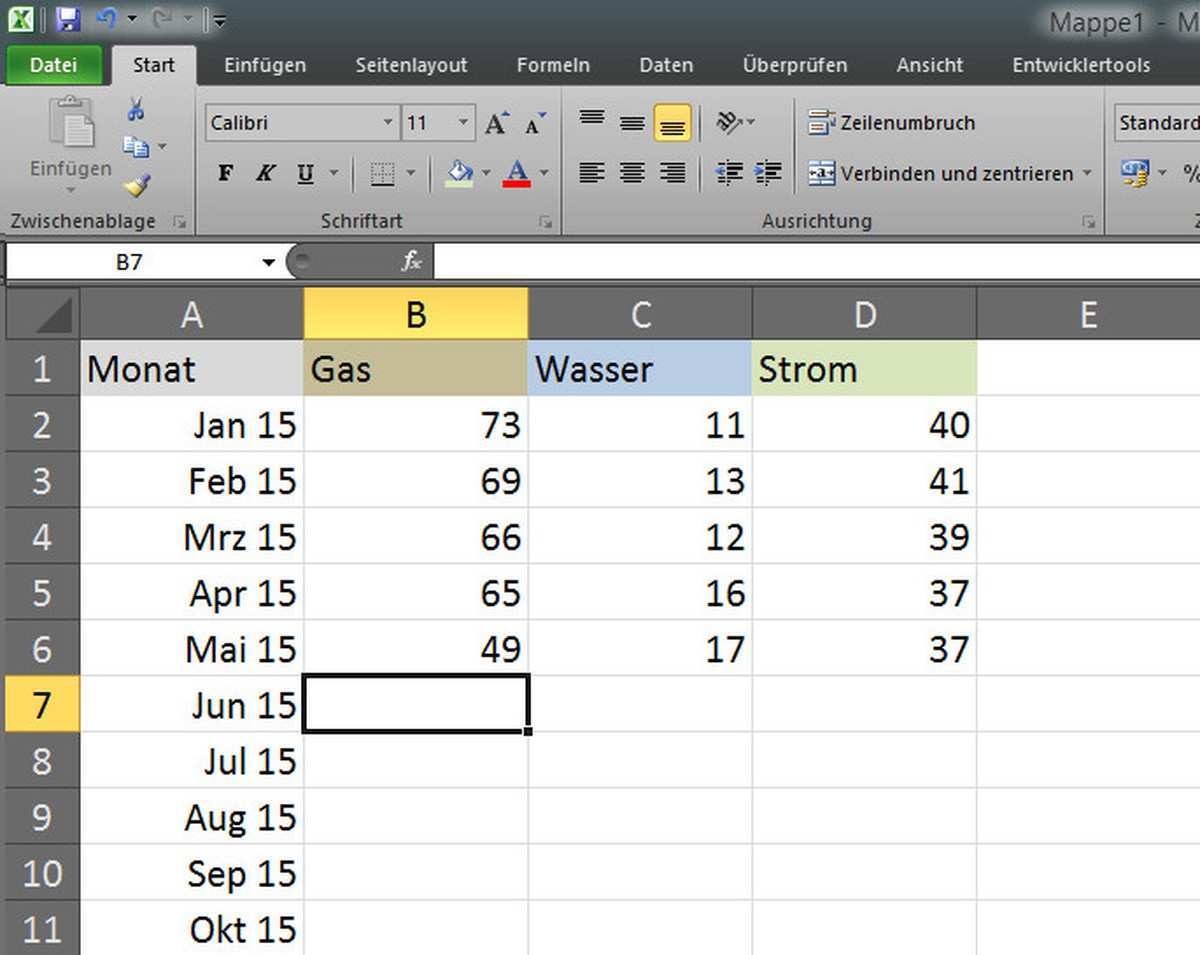The image size is (1200, 955).
Task: Toggle italic formatting (K button)
Action: (265, 173)
